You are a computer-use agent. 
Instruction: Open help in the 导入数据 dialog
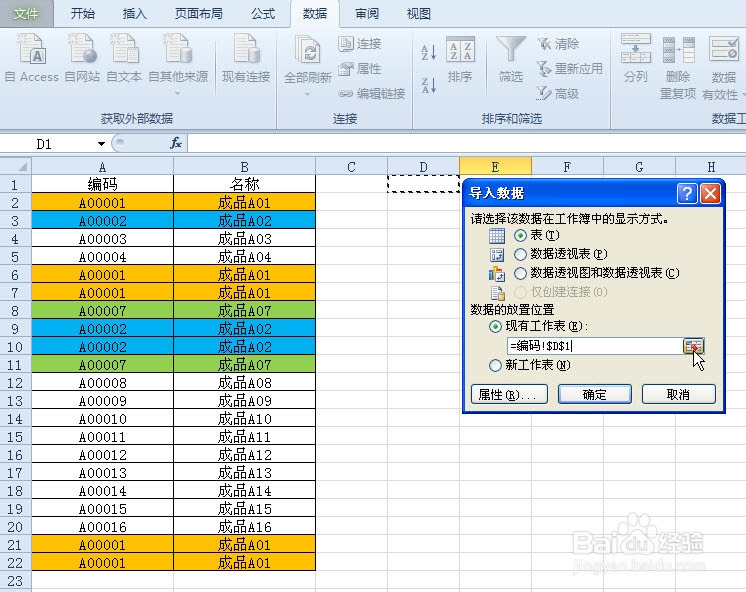687,194
